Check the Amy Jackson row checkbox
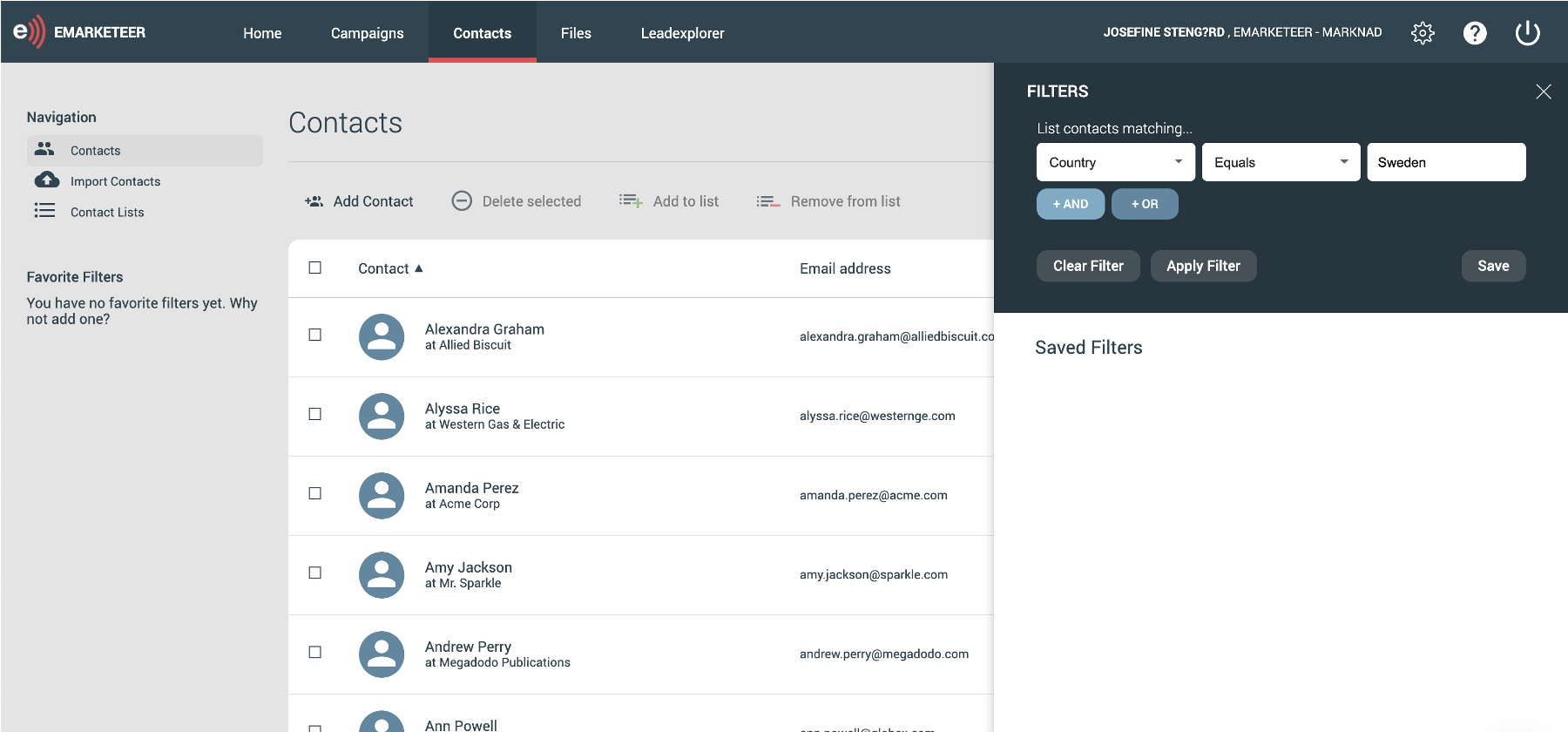 pyautogui.click(x=315, y=573)
